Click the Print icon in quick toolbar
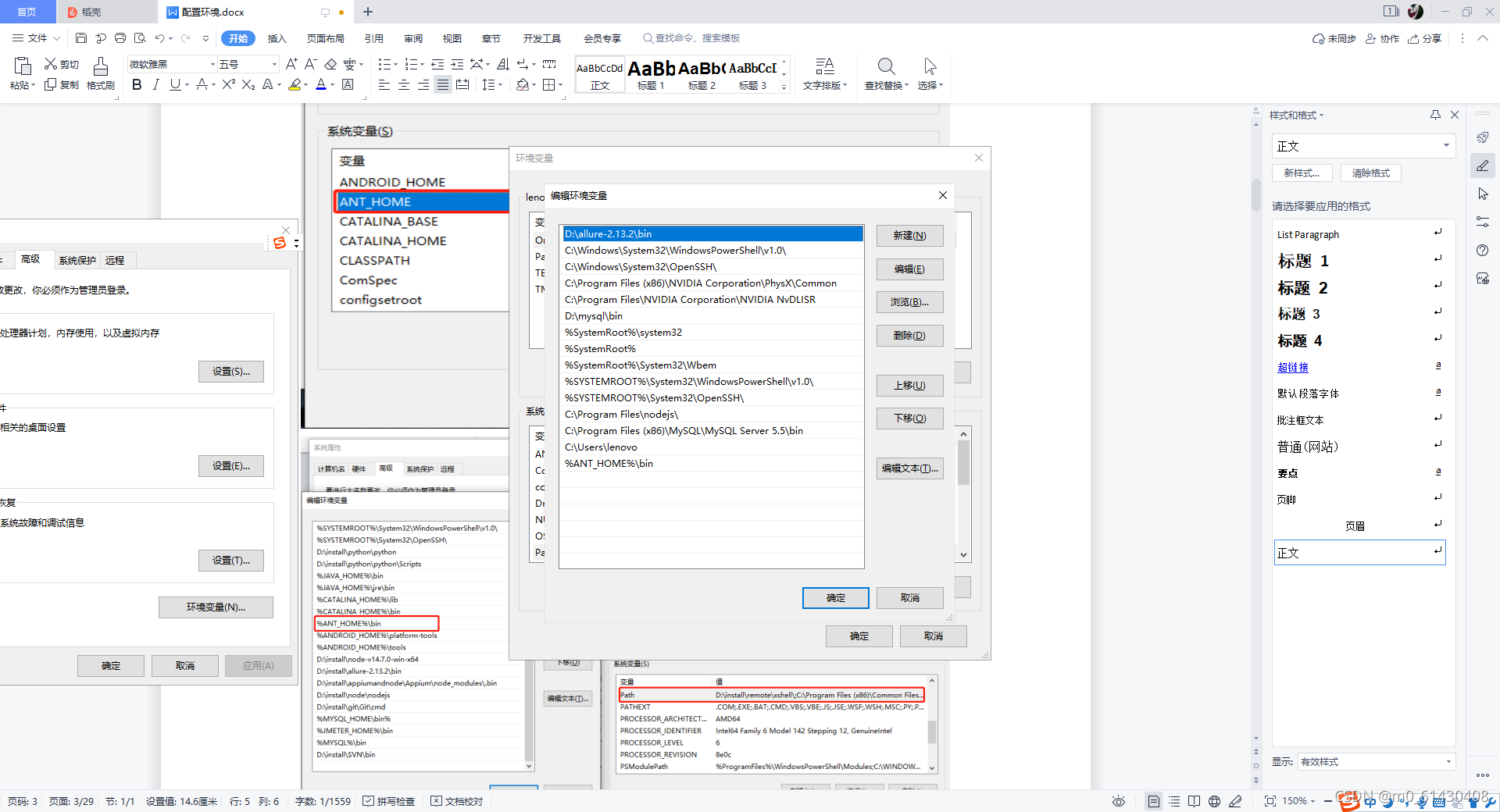This screenshot has height=812, width=1500. [x=120, y=37]
